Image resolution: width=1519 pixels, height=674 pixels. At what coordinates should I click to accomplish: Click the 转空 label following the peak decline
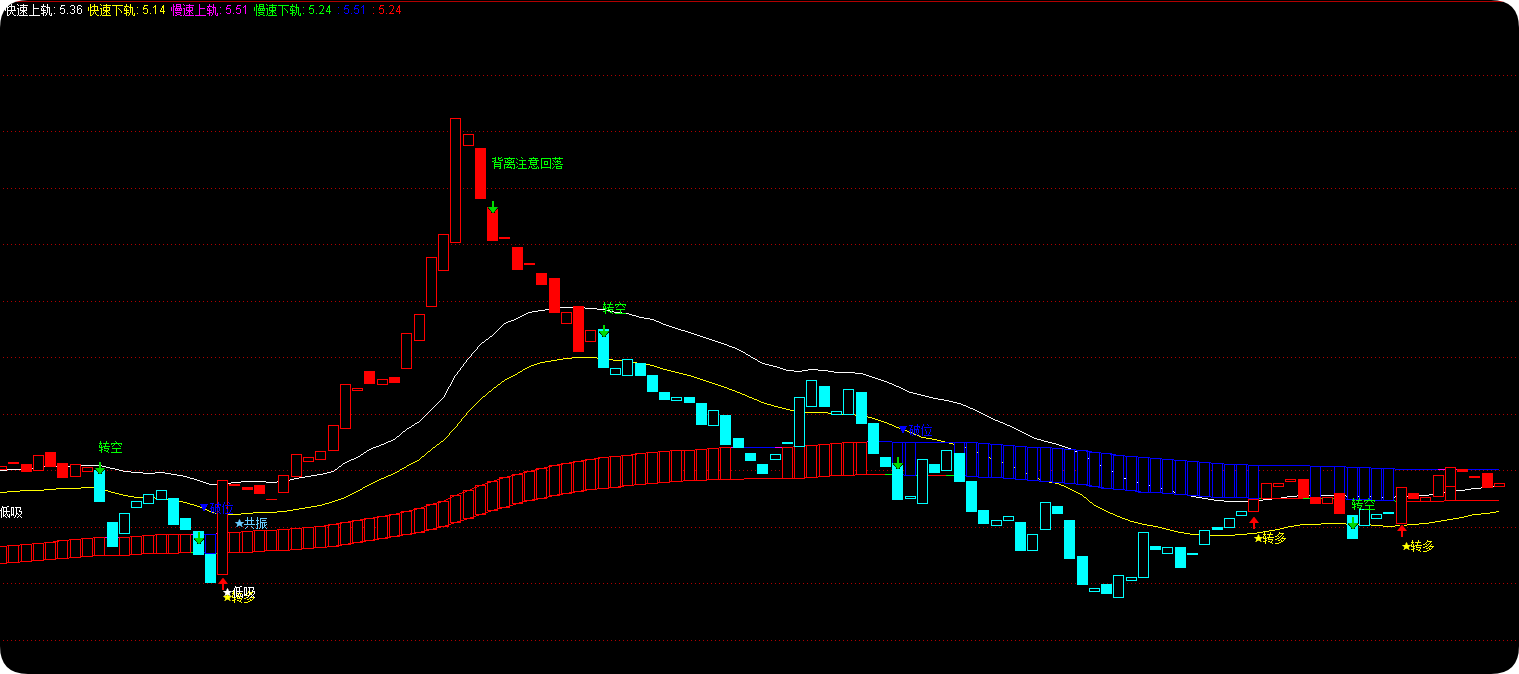pos(614,308)
